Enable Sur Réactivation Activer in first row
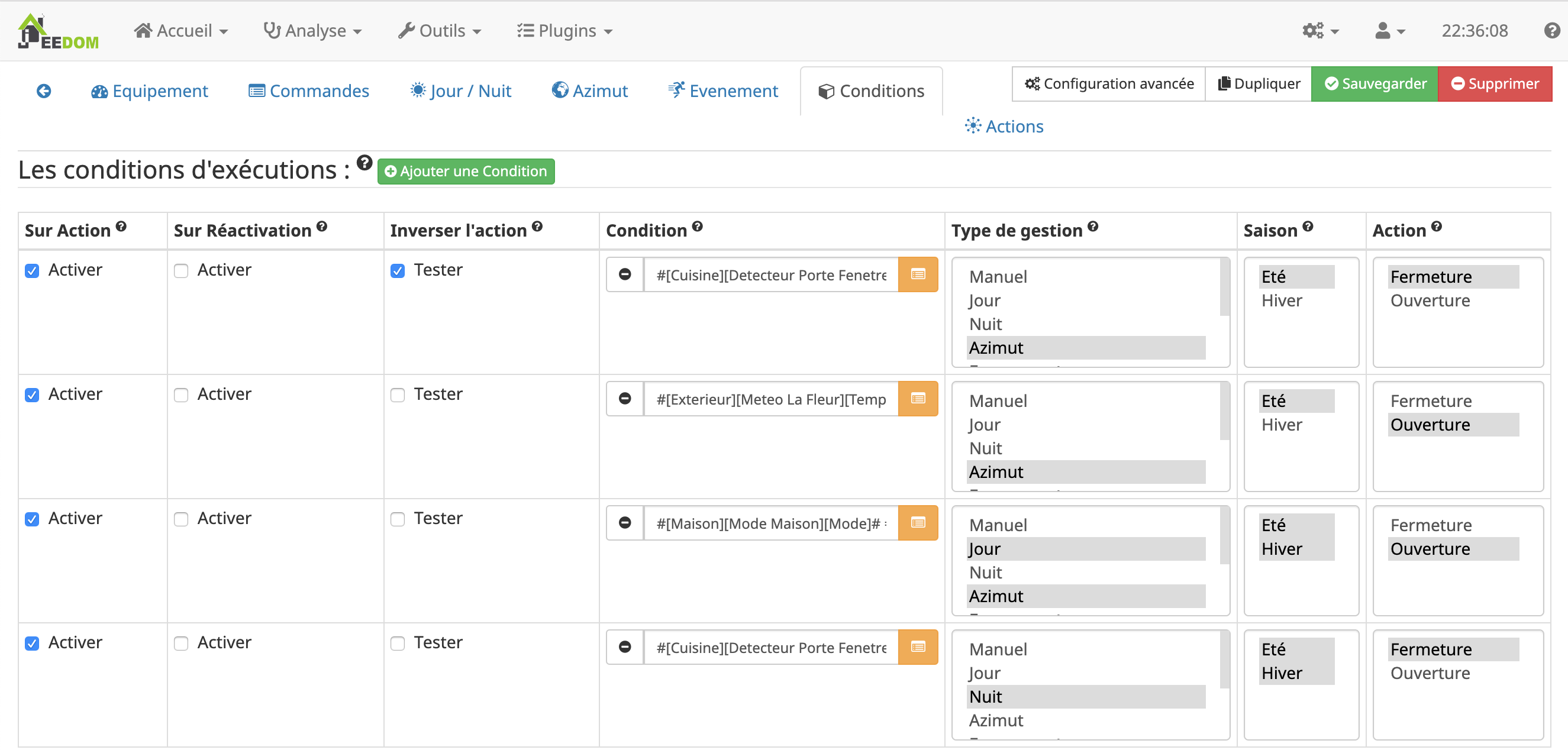This screenshot has width=1568, height=750. click(181, 271)
